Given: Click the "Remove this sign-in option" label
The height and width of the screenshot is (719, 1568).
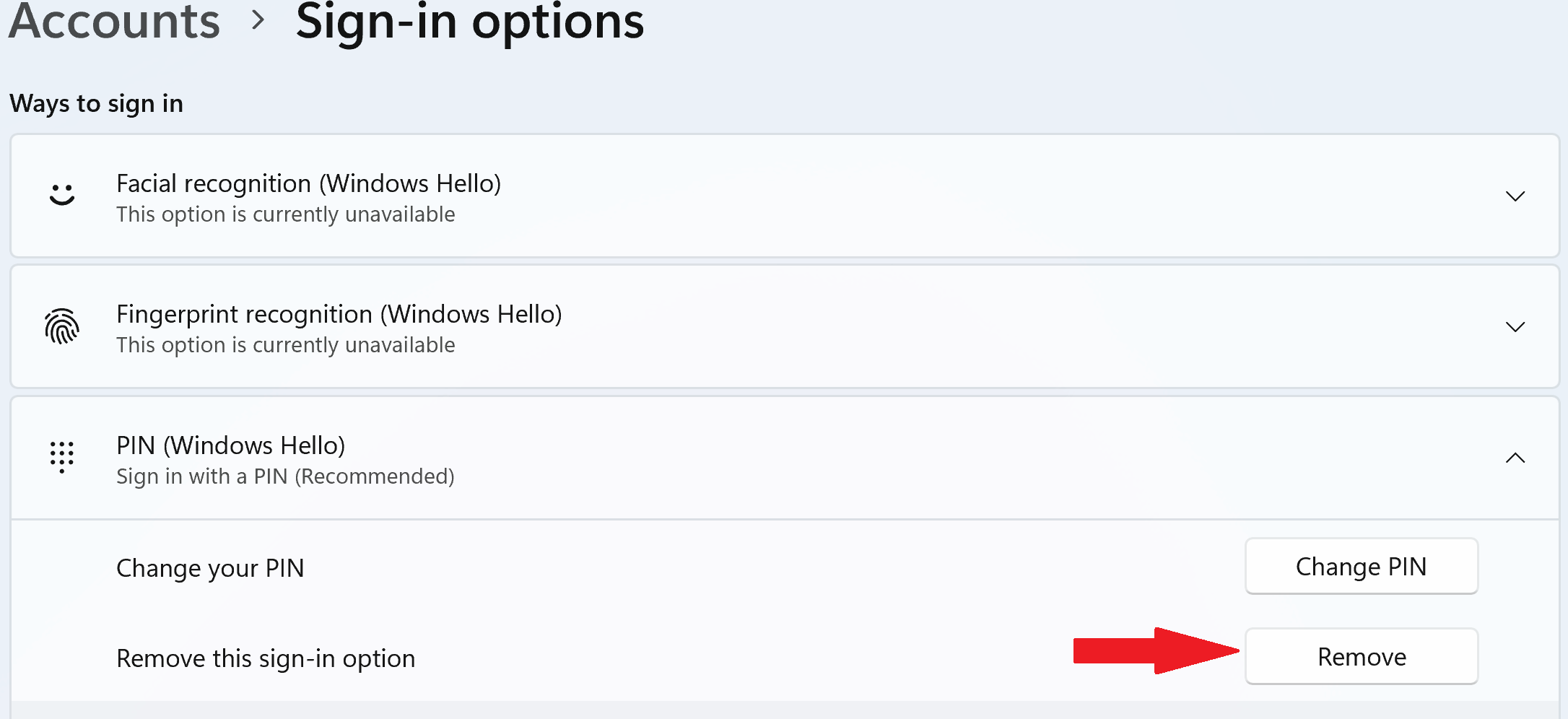Looking at the screenshot, I should click(266, 658).
